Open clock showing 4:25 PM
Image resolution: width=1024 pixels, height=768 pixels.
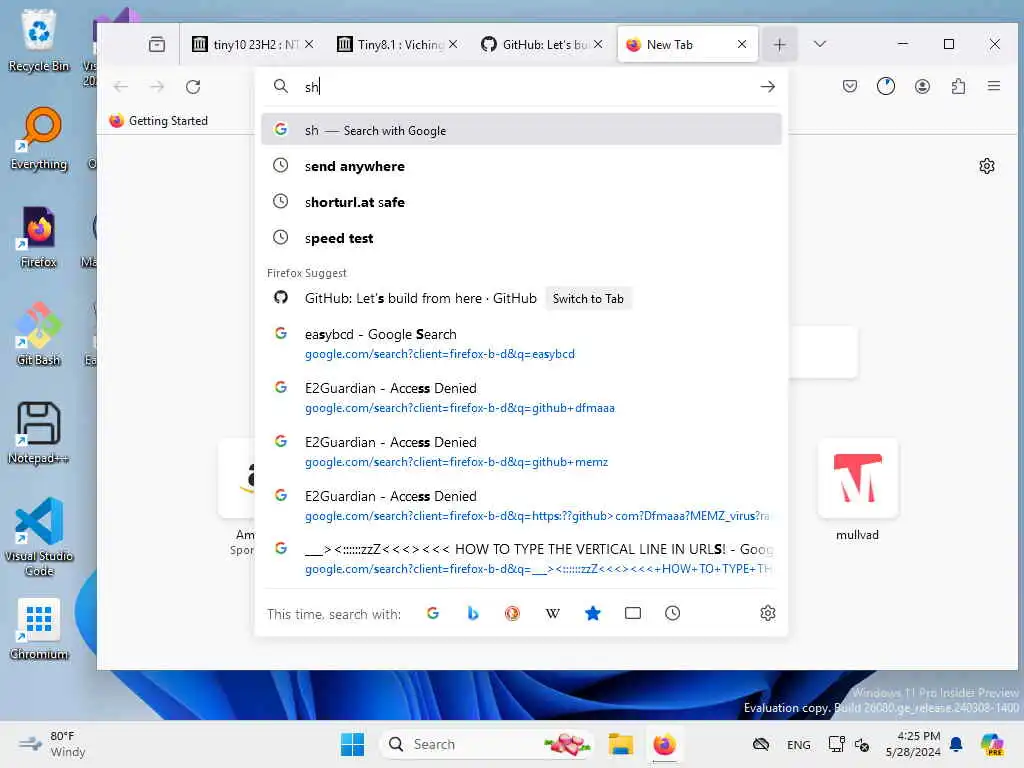pos(913,744)
